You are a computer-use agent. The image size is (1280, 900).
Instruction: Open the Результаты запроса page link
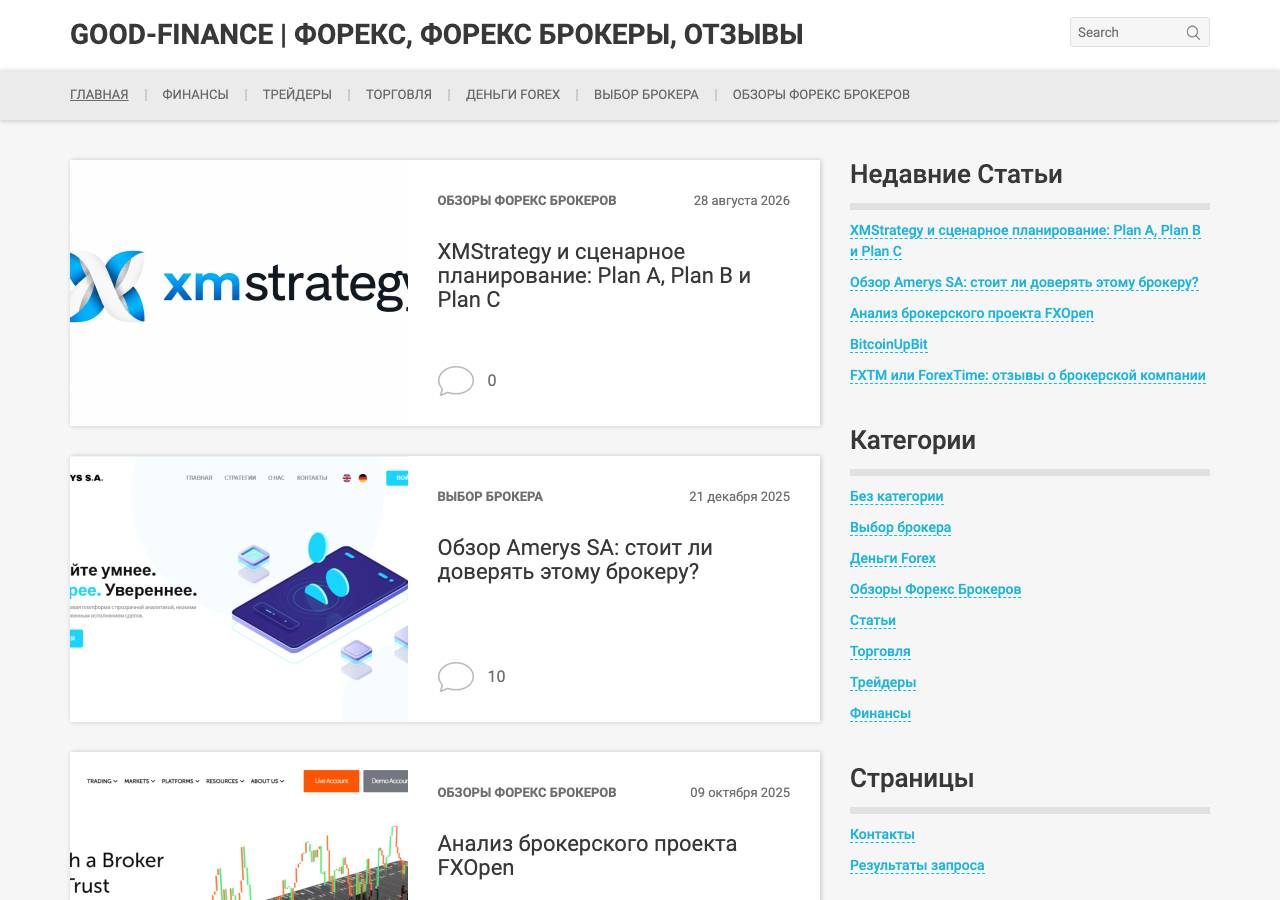pos(917,865)
